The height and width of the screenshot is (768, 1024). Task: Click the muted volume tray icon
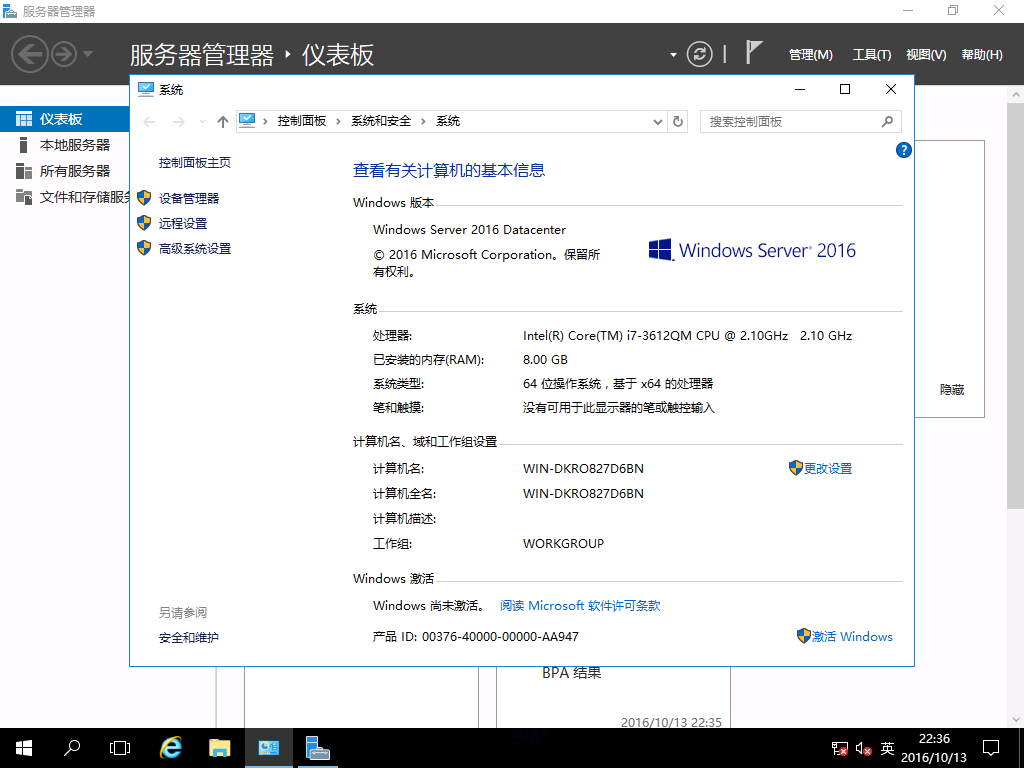click(863, 748)
